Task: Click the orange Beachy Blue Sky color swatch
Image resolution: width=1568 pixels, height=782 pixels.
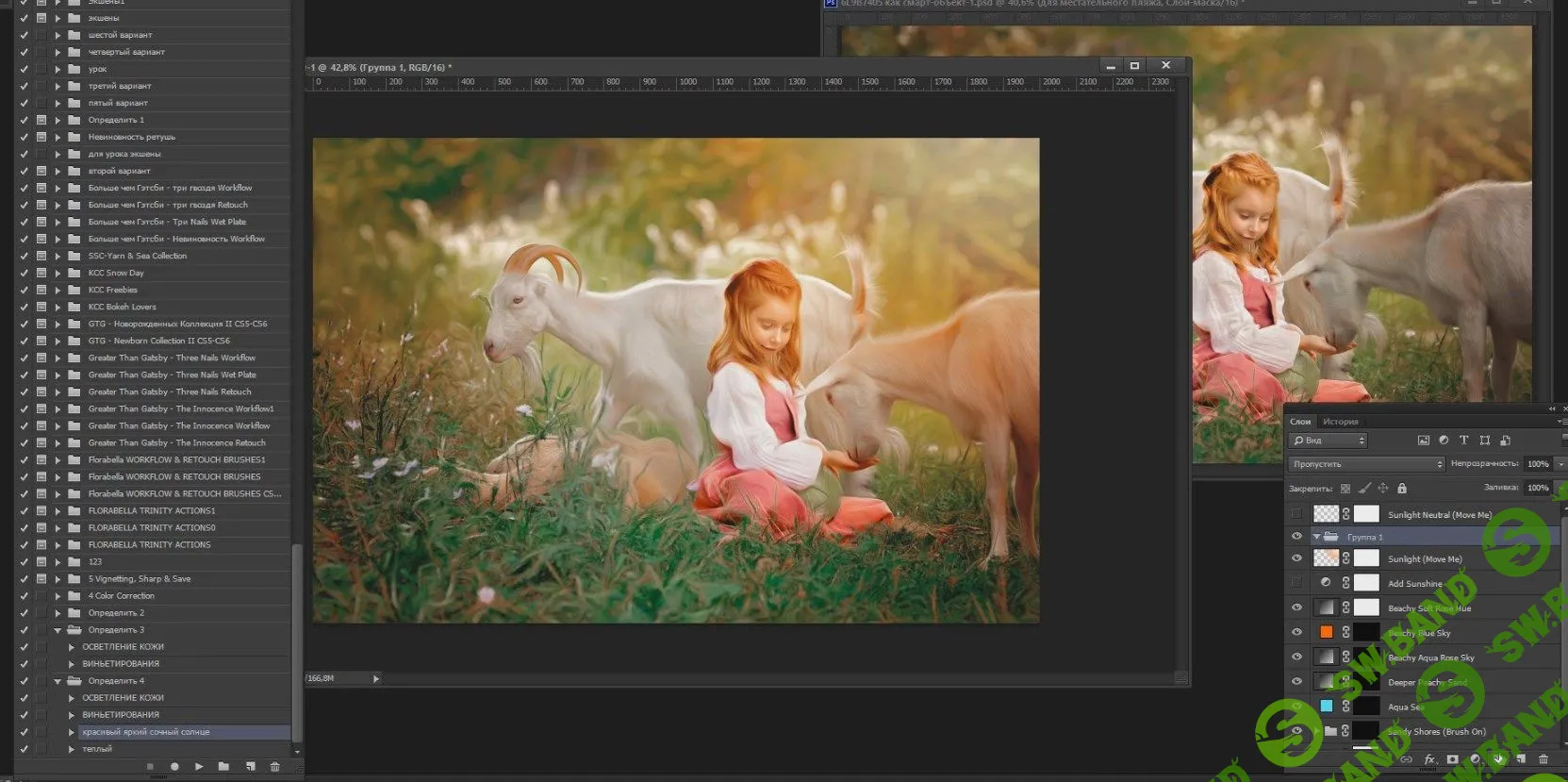Action: (x=1327, y=632)
